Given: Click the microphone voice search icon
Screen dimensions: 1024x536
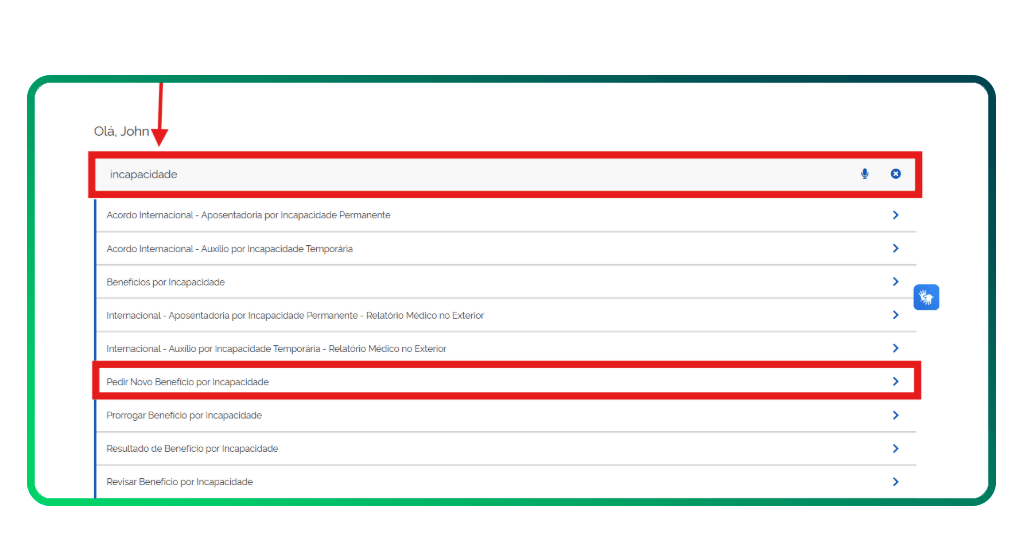Looking at the screenshot, I should click(865, 174).
